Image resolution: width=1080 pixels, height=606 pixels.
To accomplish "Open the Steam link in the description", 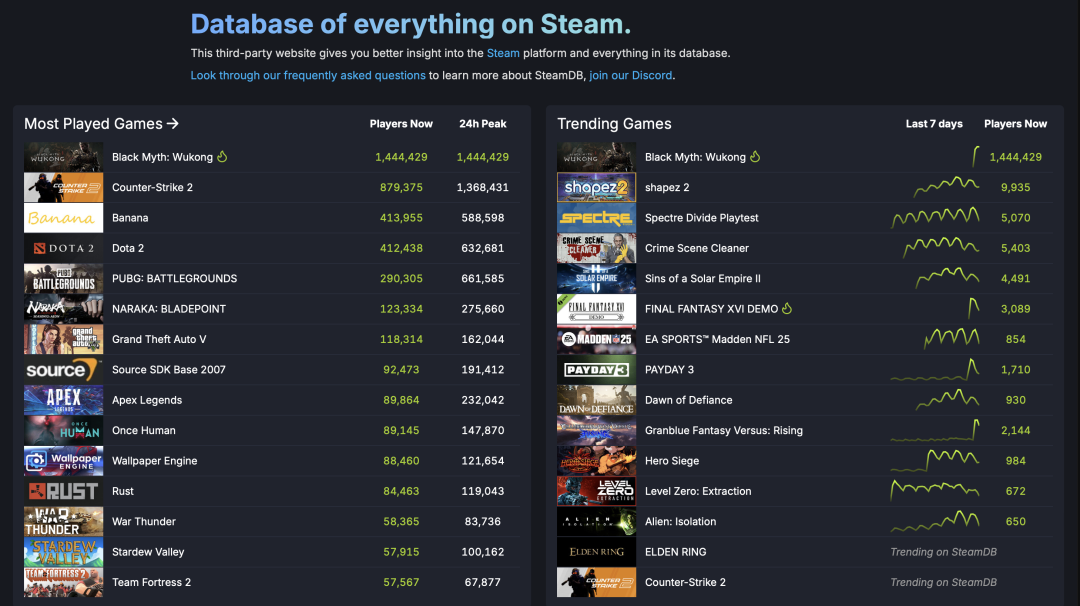I will click(x=503, y=53).
